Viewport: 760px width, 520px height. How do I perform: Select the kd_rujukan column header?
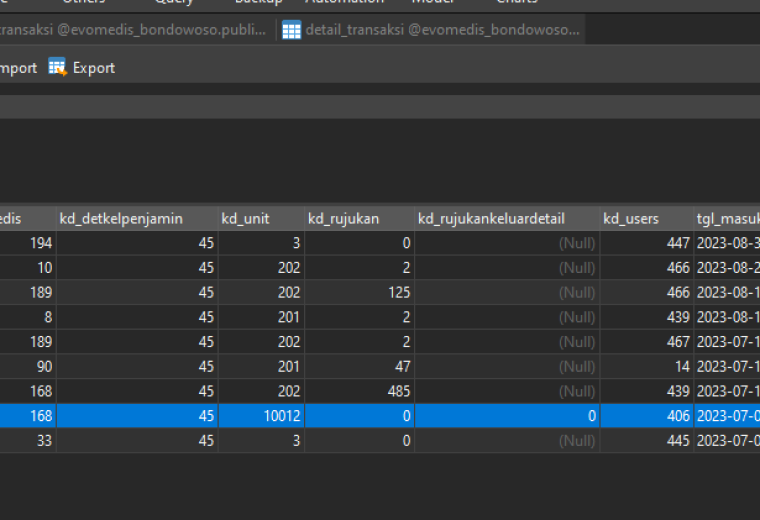pyautogui.click(x=360, y=219)
